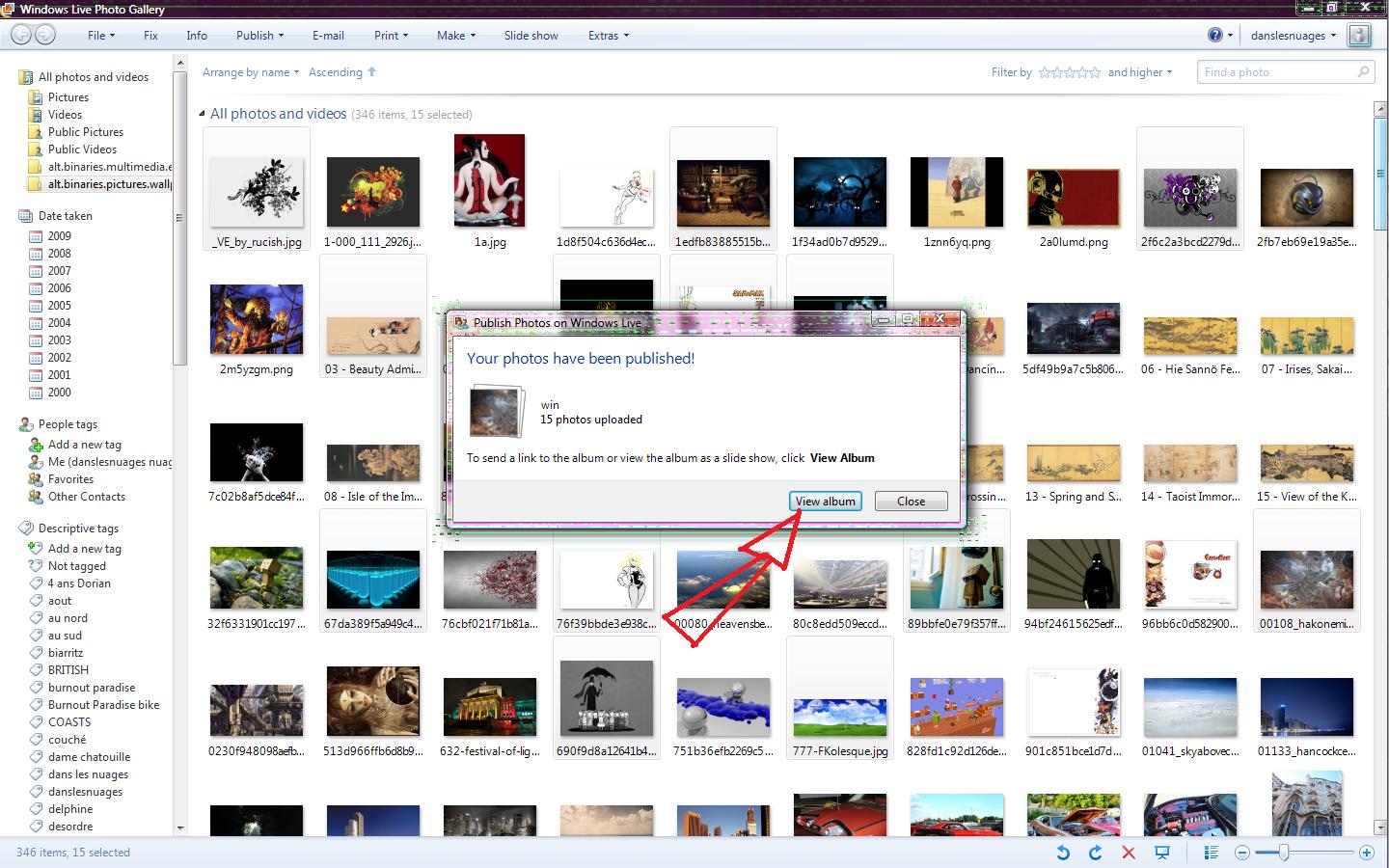Open Public Pictures folder

(85, 132)
